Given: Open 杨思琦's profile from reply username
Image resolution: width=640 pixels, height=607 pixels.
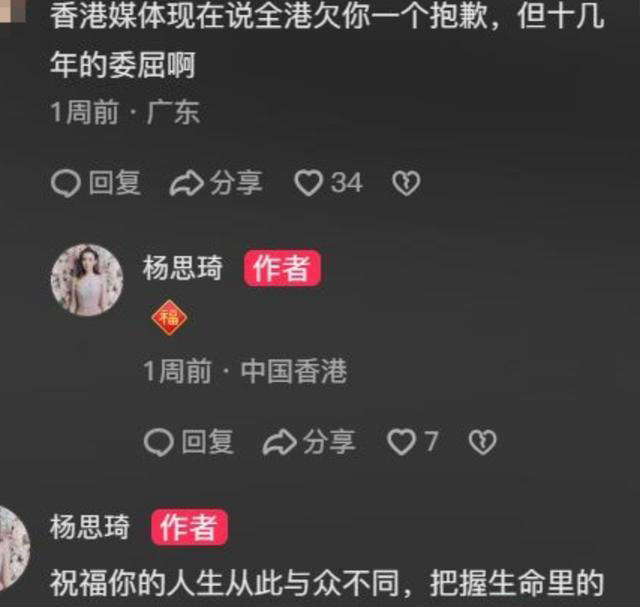Looking at the screenshot, I should point(182,268).
